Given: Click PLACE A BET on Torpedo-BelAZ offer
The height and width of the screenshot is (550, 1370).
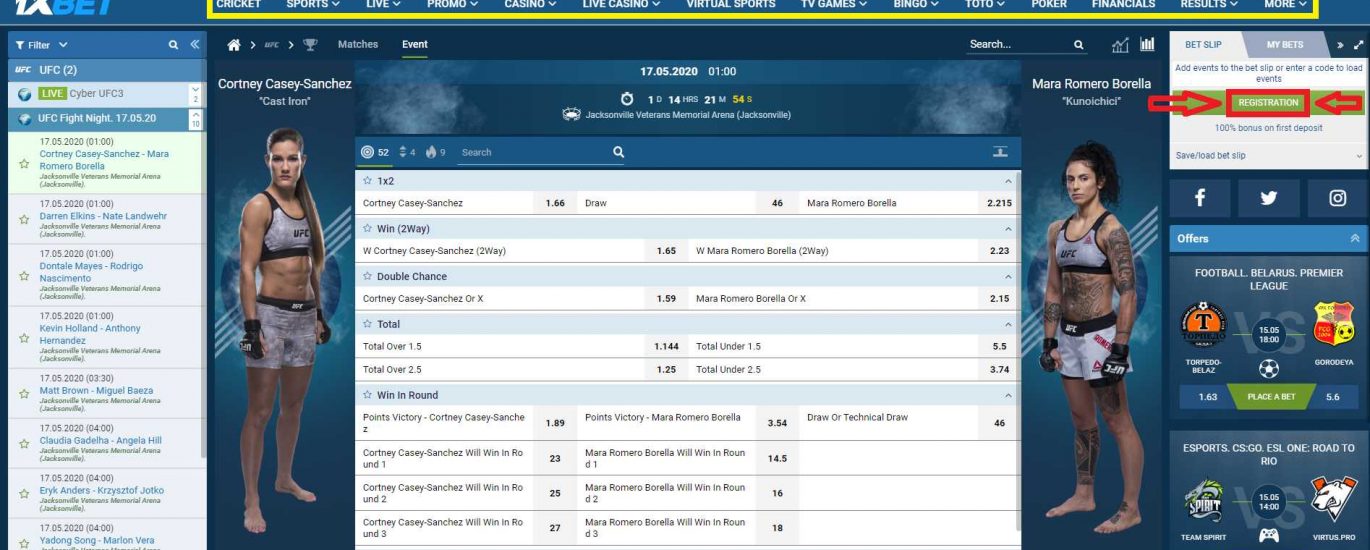Looking at the screenshot, I should pos(1271,397).
